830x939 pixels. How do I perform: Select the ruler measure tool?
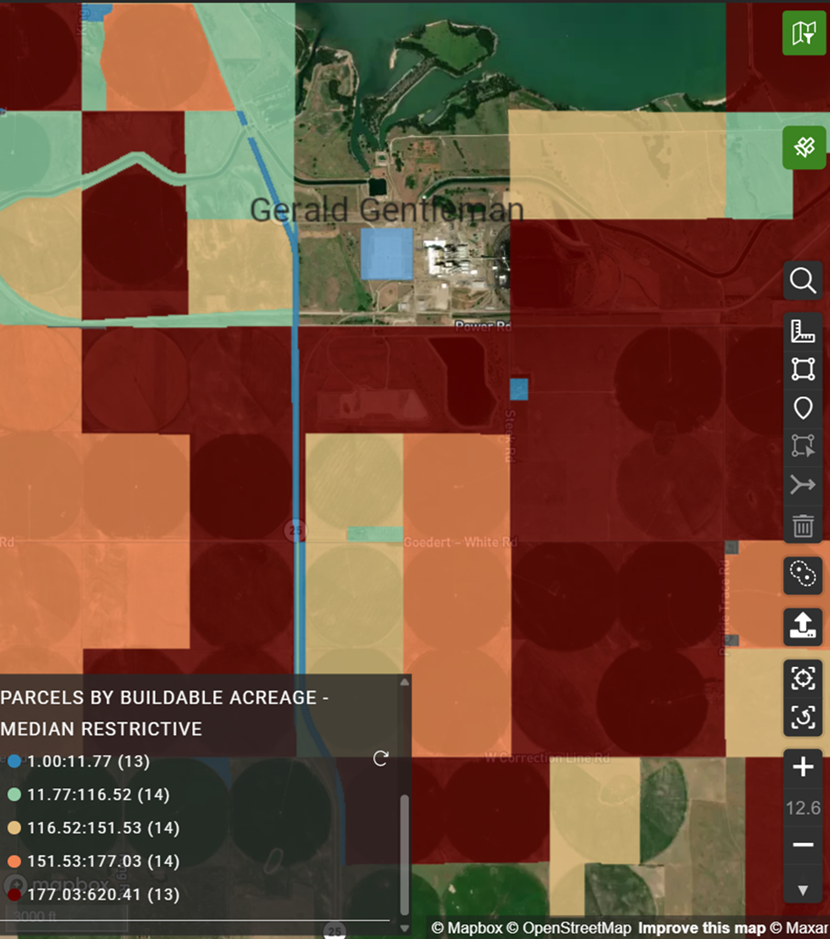point(803,331)
